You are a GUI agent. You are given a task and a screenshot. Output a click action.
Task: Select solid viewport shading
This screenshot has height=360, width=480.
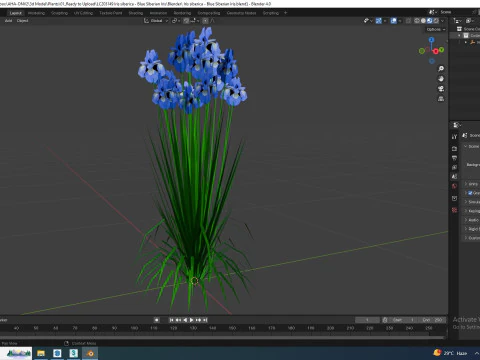pyautogui.click(x=423, y=21)
